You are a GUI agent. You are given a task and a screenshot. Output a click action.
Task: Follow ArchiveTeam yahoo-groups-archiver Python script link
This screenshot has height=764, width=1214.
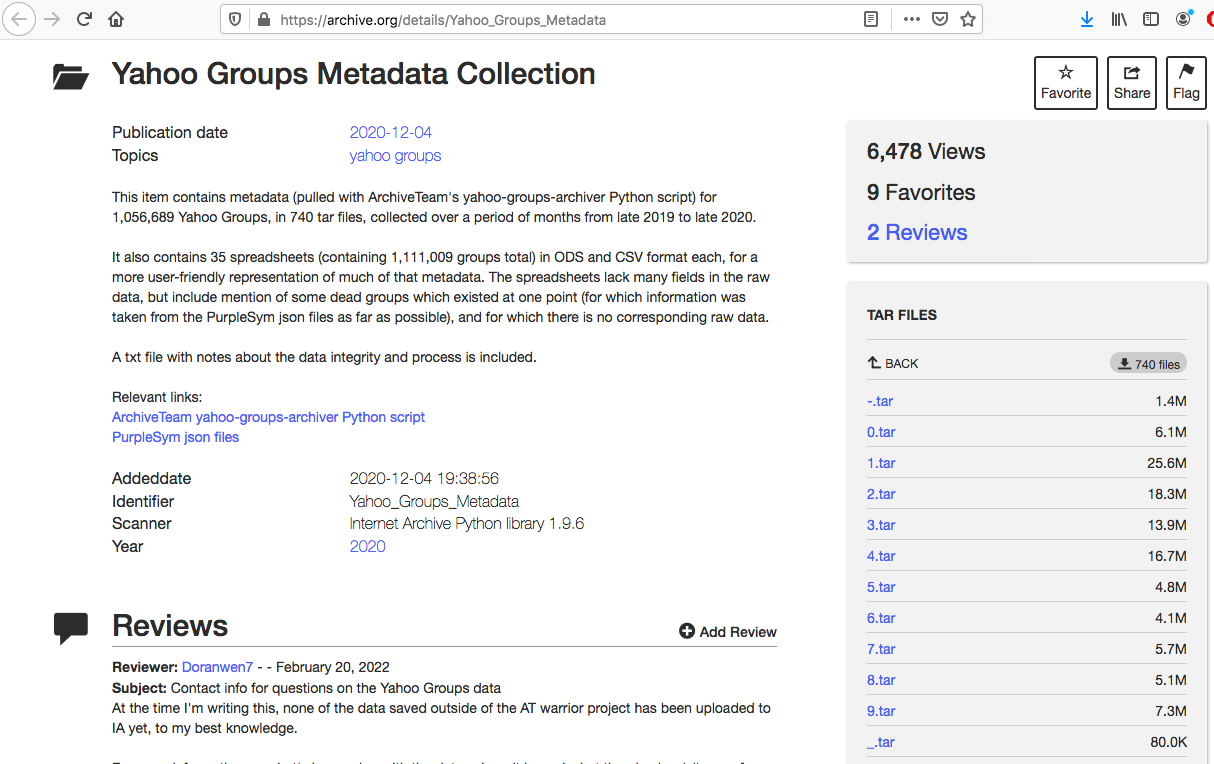(x=268, y=417)
